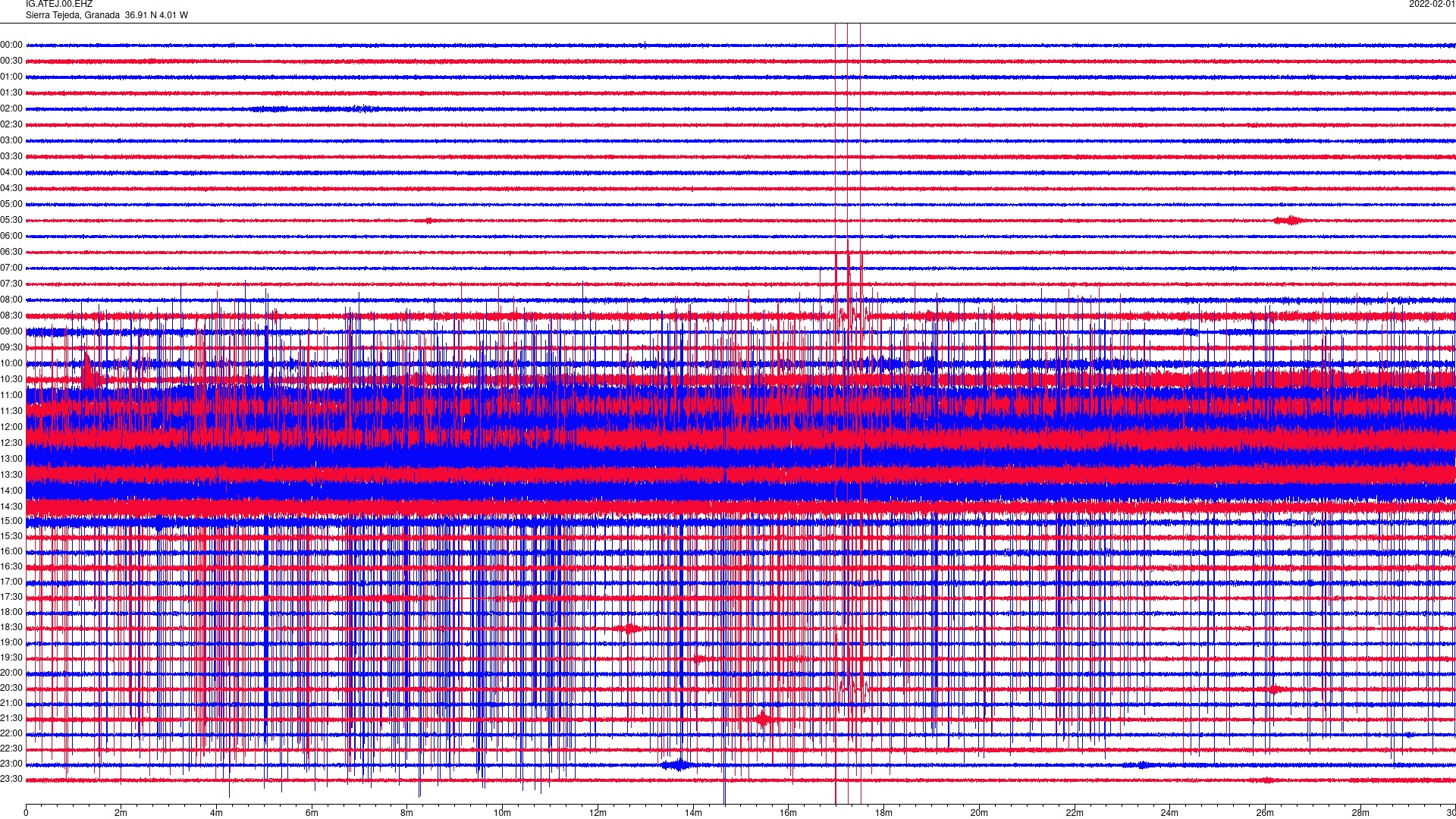Screen dimensions: 1456x819
Task: Click the 8m tick on the minute axis
Action: coord(407,813)
